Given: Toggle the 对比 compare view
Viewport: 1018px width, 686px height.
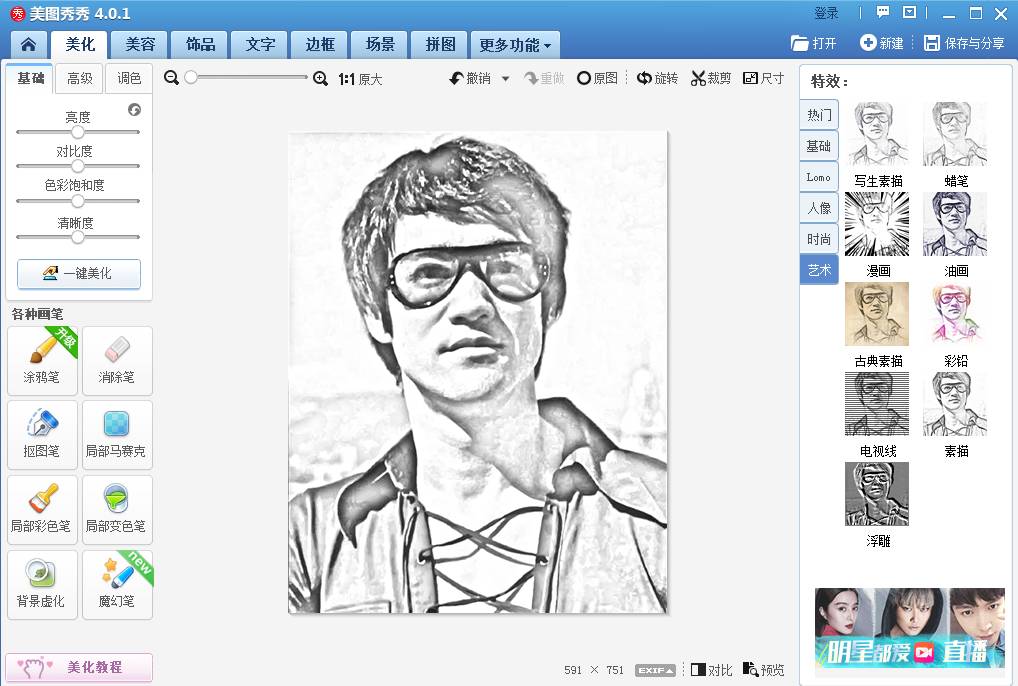Looking at the screenshot, I should click(712, 670).
